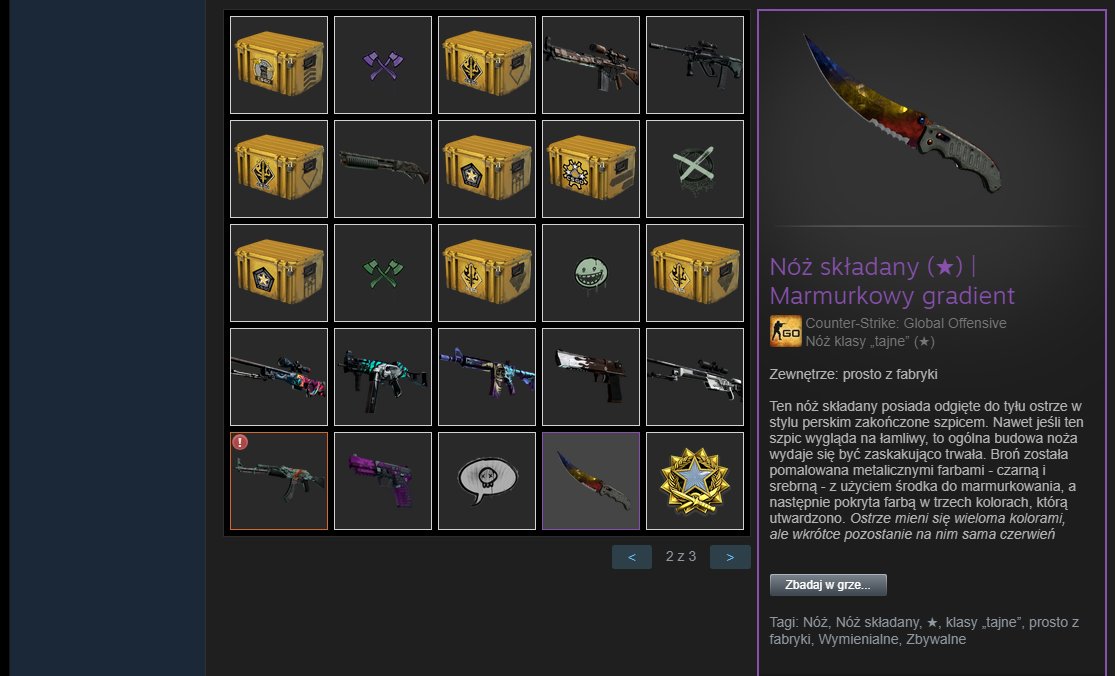
Task: Select the first yellow weapon case
Action: [x=279, y=65]
